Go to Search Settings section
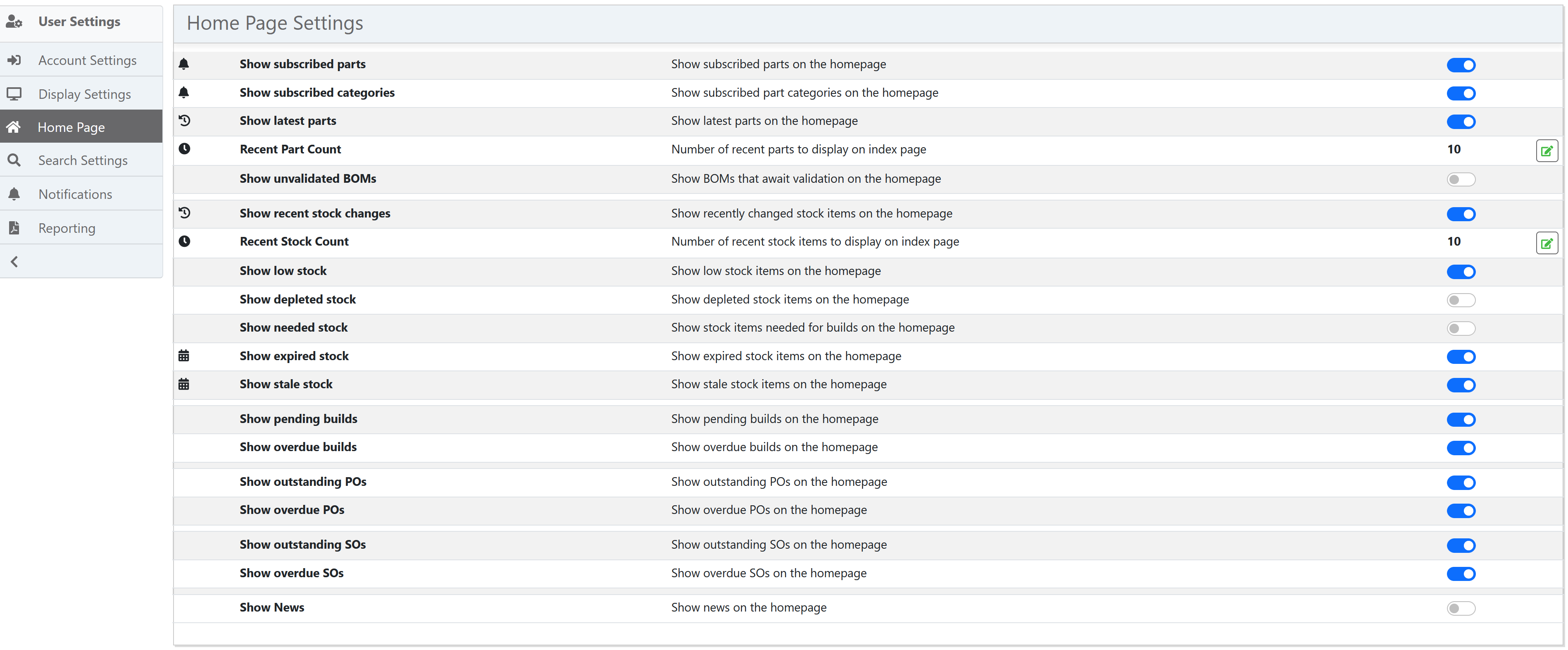The height and width of the screenshot is (650, 1568). tap(83, 160)
